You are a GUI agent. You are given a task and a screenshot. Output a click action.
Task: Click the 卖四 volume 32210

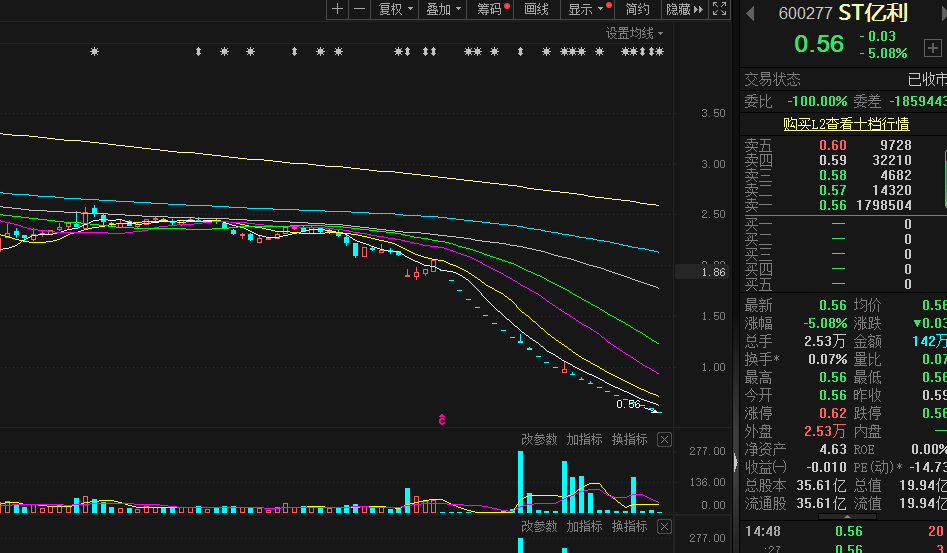(891, 161)
